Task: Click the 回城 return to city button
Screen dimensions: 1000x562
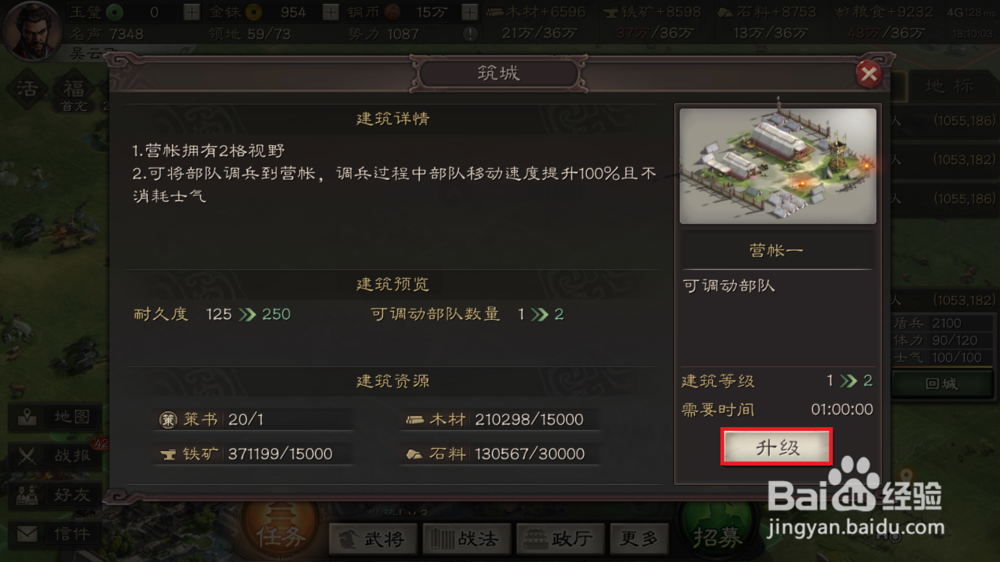Action: (x=941, y=383)
